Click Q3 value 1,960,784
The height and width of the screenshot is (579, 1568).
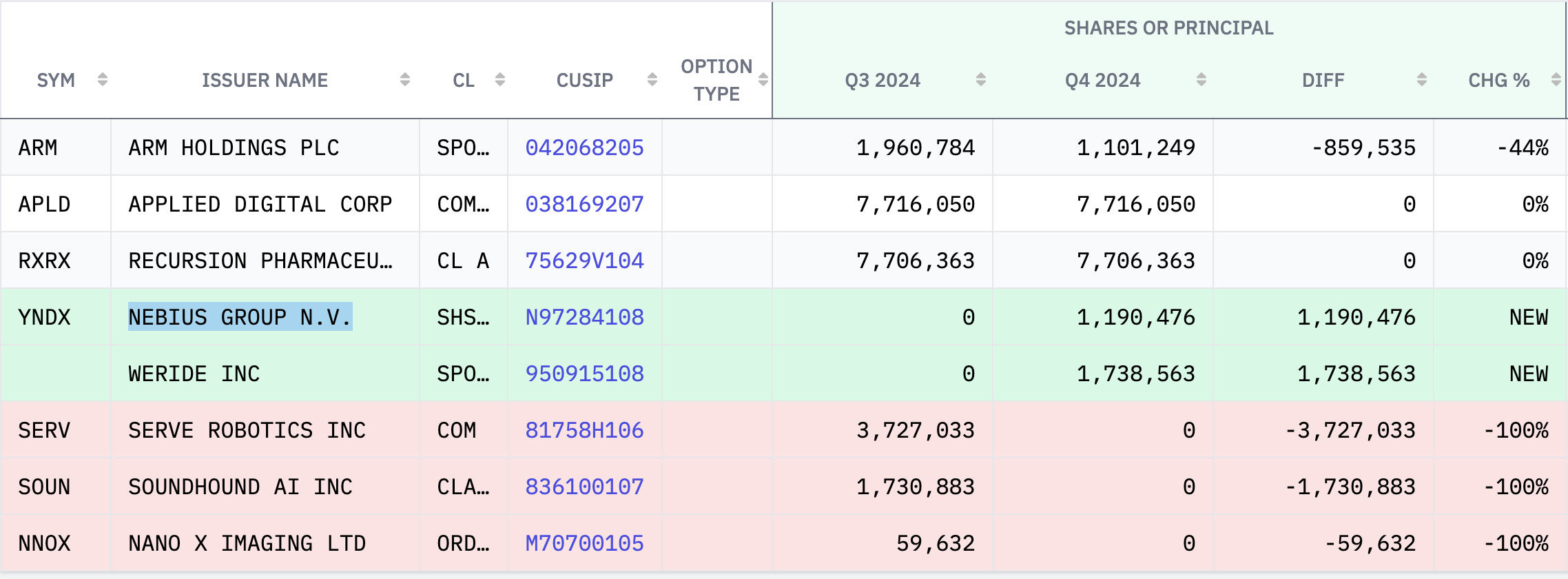click(916, 148)
